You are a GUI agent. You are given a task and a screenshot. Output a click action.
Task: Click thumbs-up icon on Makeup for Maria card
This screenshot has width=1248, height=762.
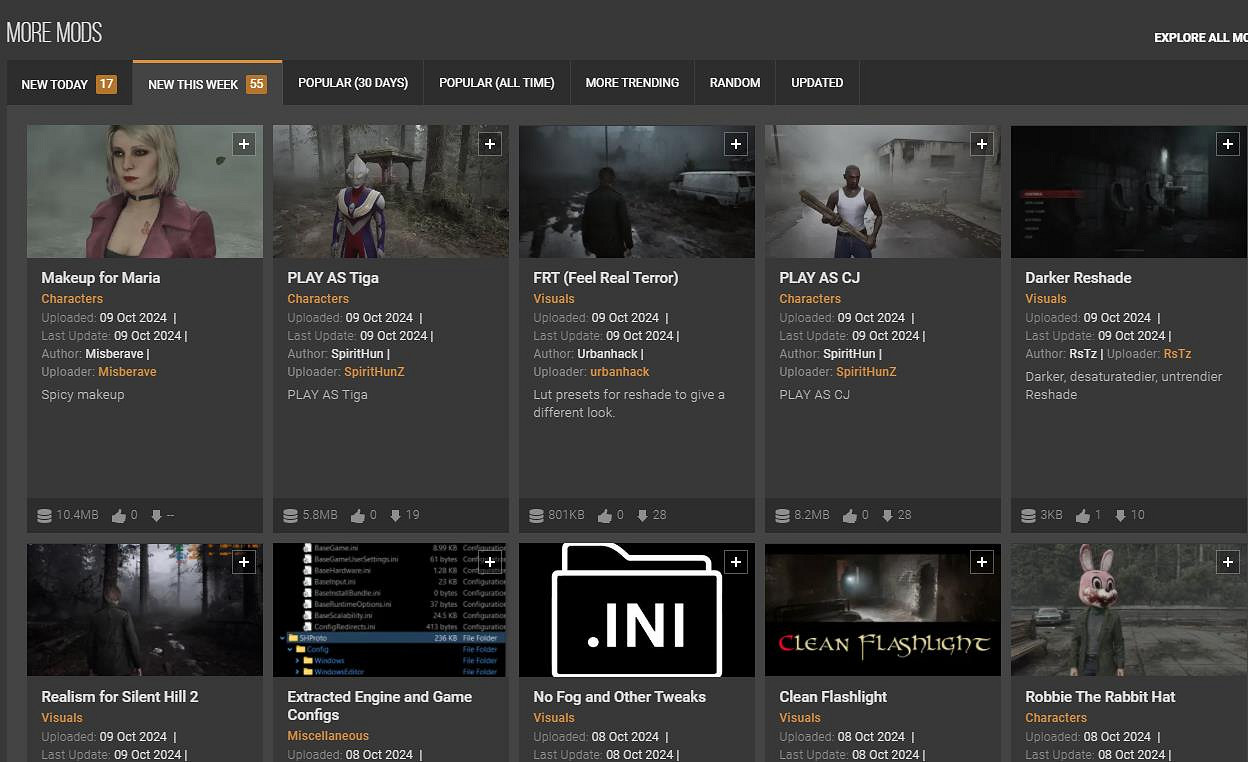click(x=119, y=516)
